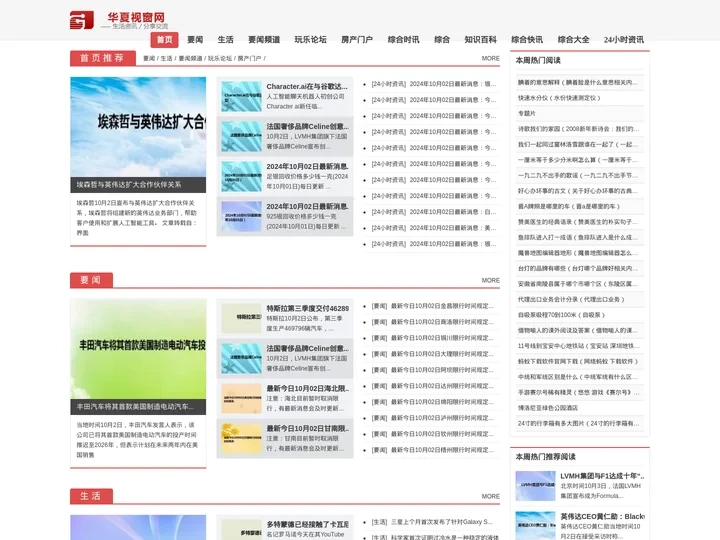
Task: Open 诗歌我们的家园 hot reading link
Action: pos(579,129)
